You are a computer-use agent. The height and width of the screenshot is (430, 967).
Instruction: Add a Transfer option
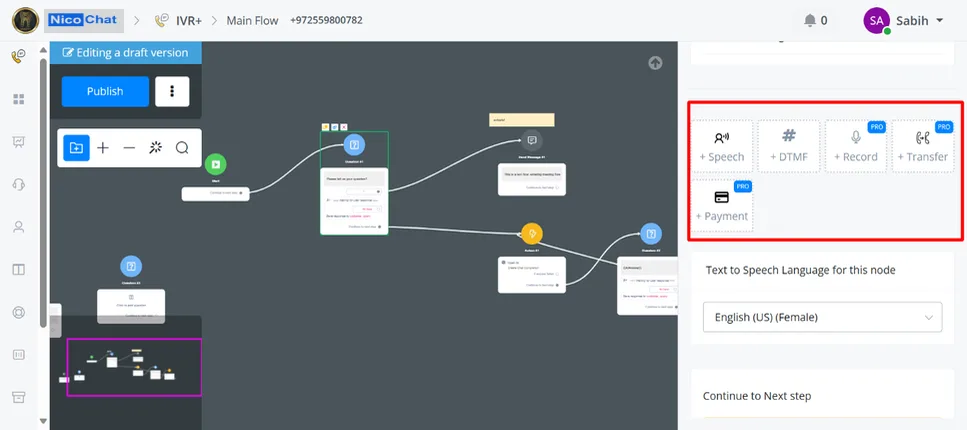(923, 146)
